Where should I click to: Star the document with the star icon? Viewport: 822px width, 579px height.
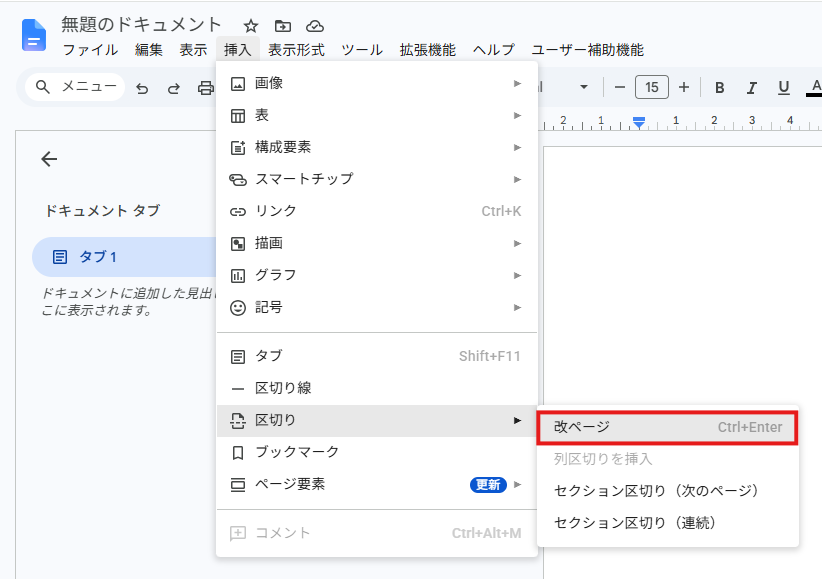point(251,26)
